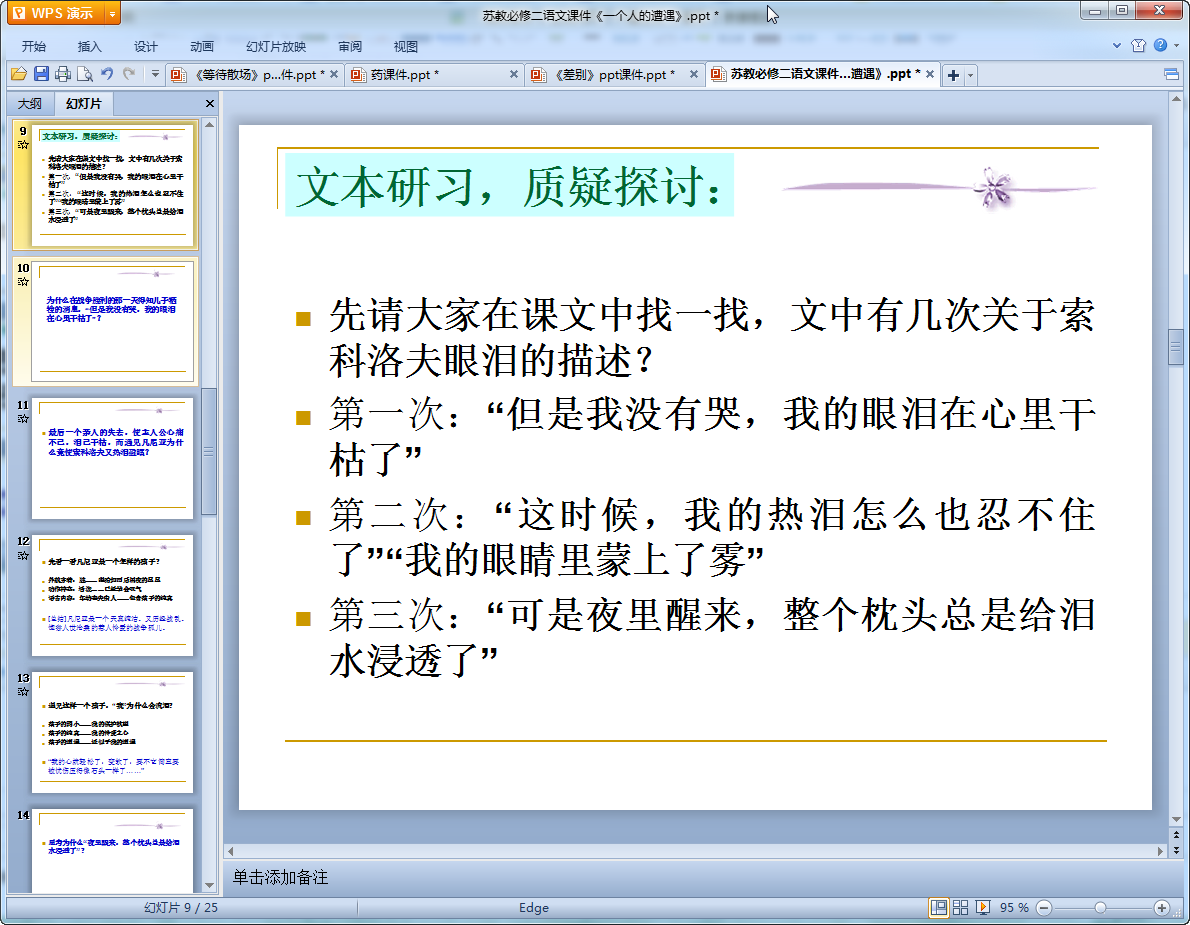The height and width of the screenshot is (925, 1190).
Task: Open the 开始 menu tab
Action: coord(33,46)
